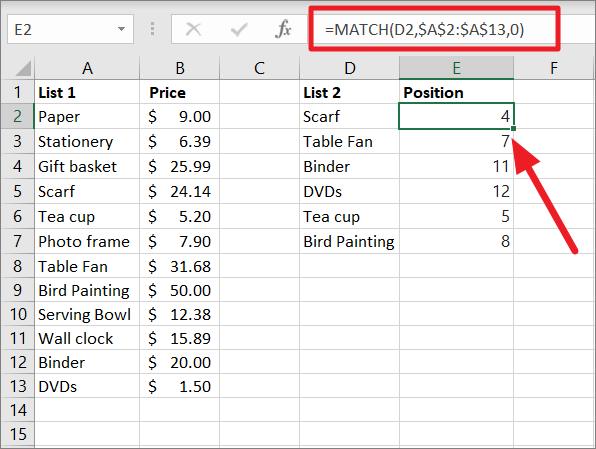The image size is (596, 449).
Task: Open the Name Box dropdown arrow
Action: 122,29
